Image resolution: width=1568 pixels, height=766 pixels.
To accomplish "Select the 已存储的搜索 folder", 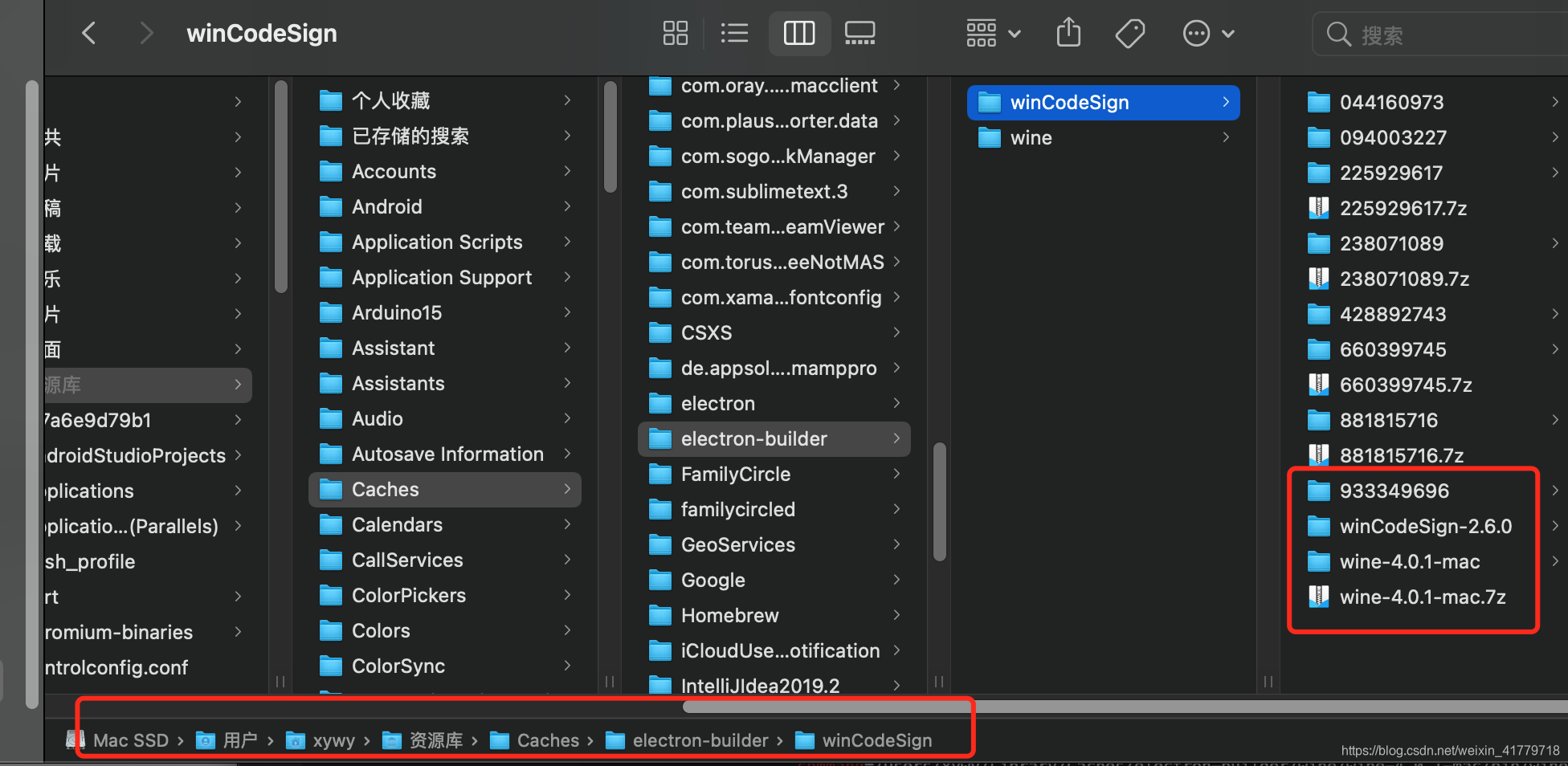I will [445, 136].
